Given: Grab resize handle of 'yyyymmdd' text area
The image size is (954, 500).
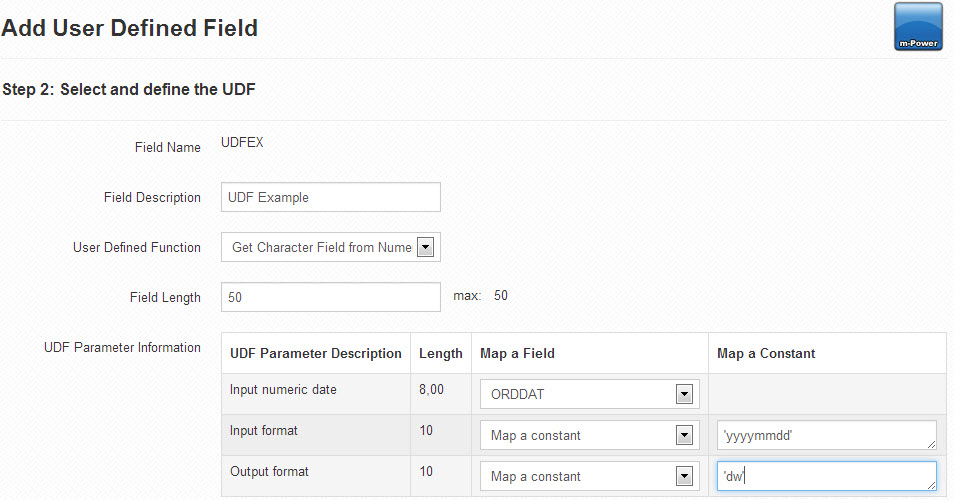Looking at the screenshot, I should click(931, 445).
